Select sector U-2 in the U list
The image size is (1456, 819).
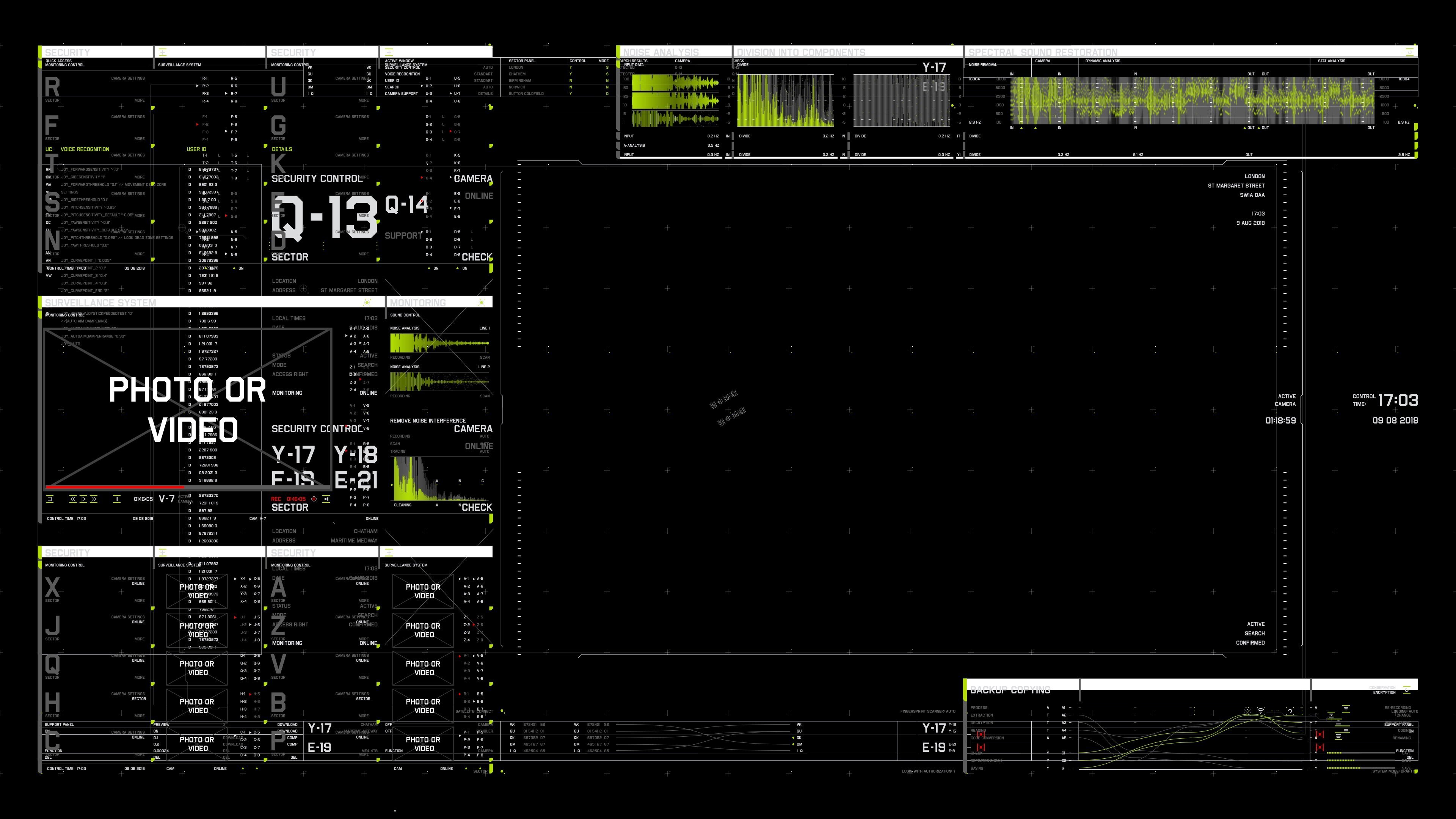click(429, 86)
